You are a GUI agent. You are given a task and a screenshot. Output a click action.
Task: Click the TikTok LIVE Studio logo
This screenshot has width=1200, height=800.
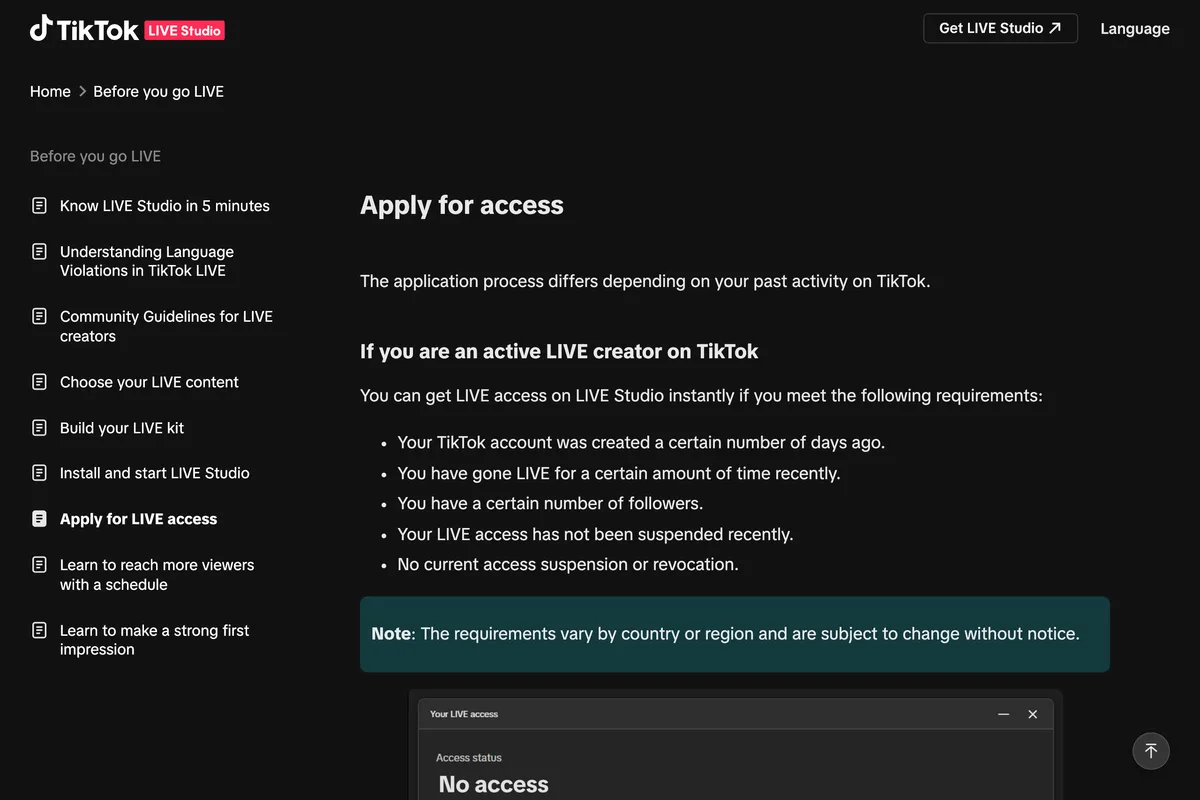127,29
